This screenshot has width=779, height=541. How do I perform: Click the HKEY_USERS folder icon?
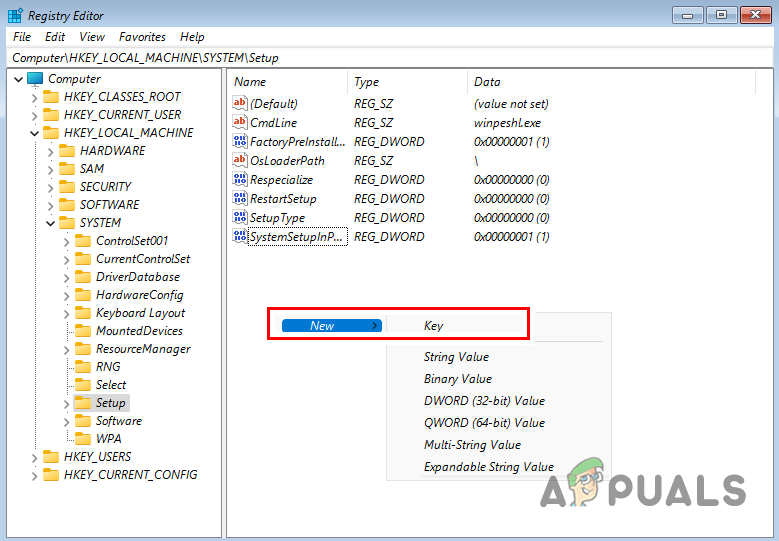(51, 457)
